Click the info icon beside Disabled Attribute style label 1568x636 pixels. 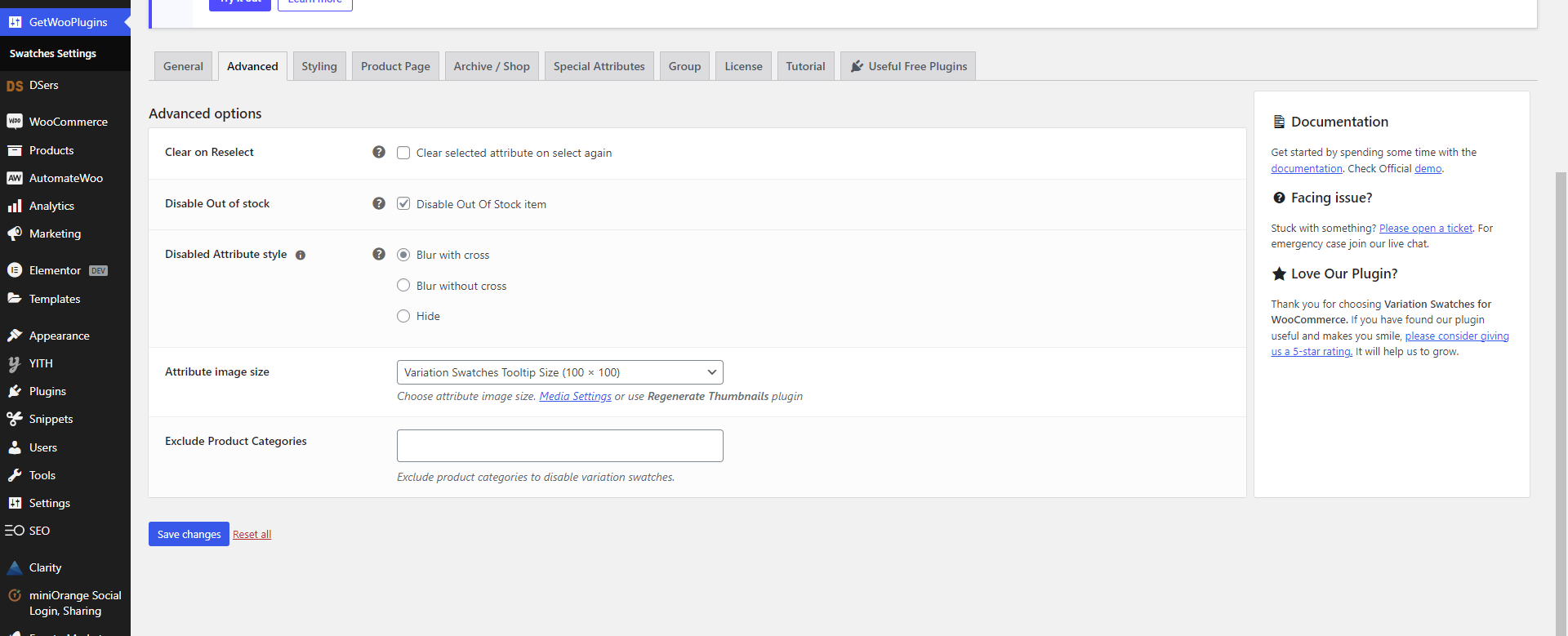pos(301,255)
